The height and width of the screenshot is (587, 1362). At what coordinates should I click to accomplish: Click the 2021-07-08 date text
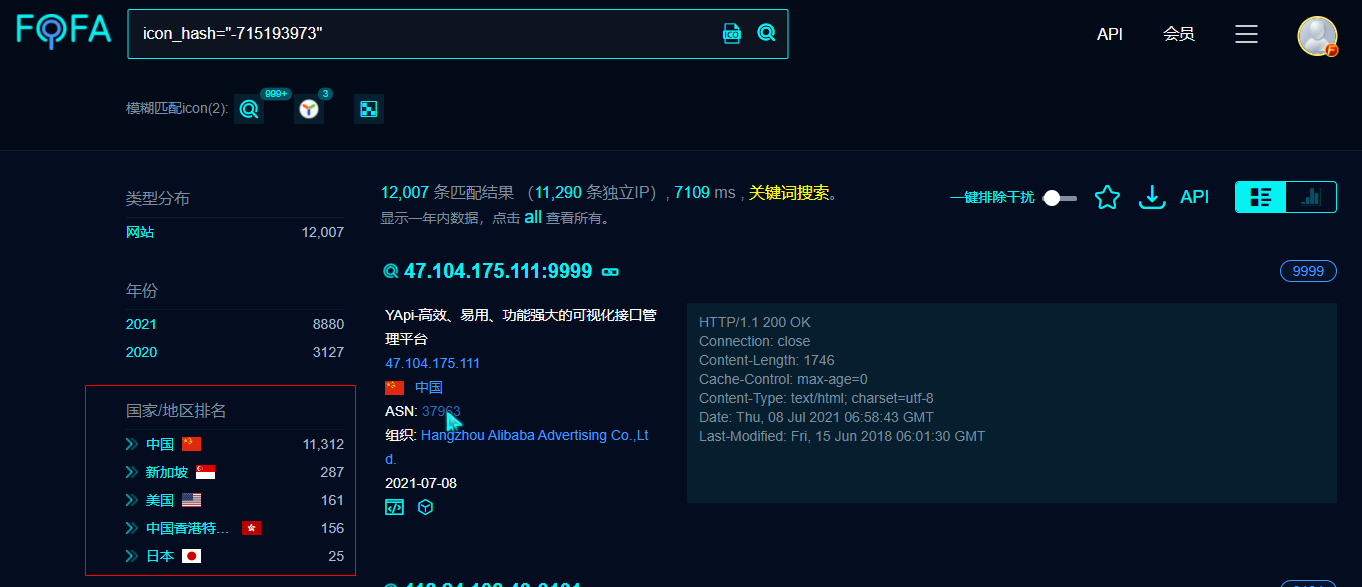[421, 483]
